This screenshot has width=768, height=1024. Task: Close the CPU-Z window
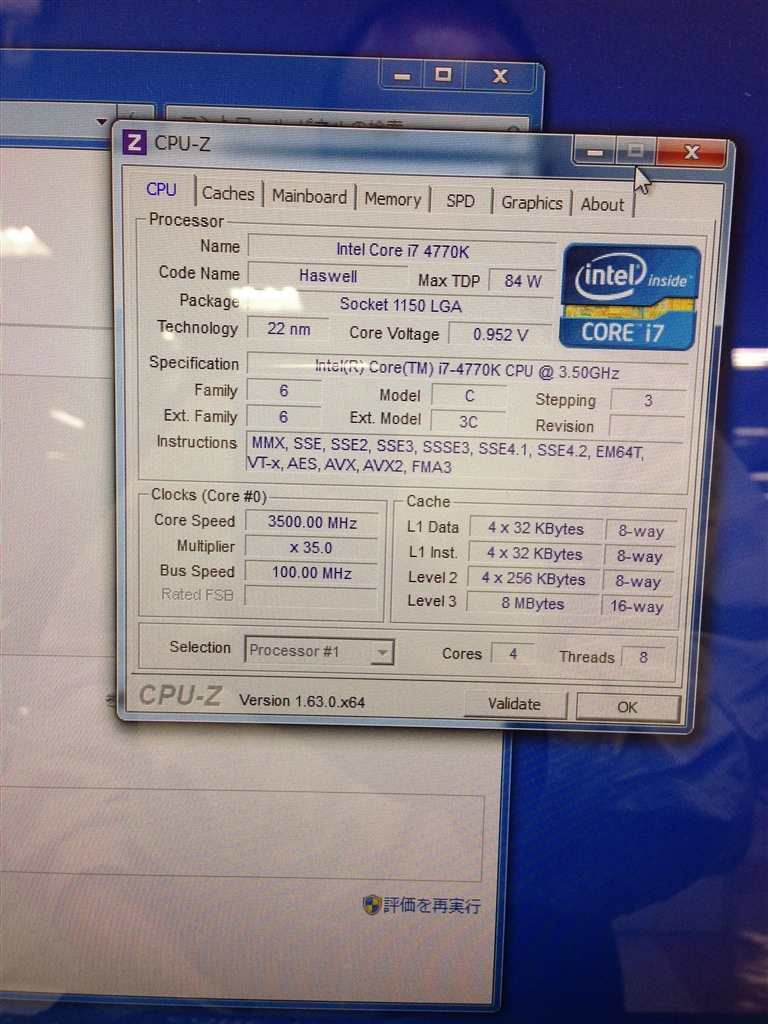692,153
